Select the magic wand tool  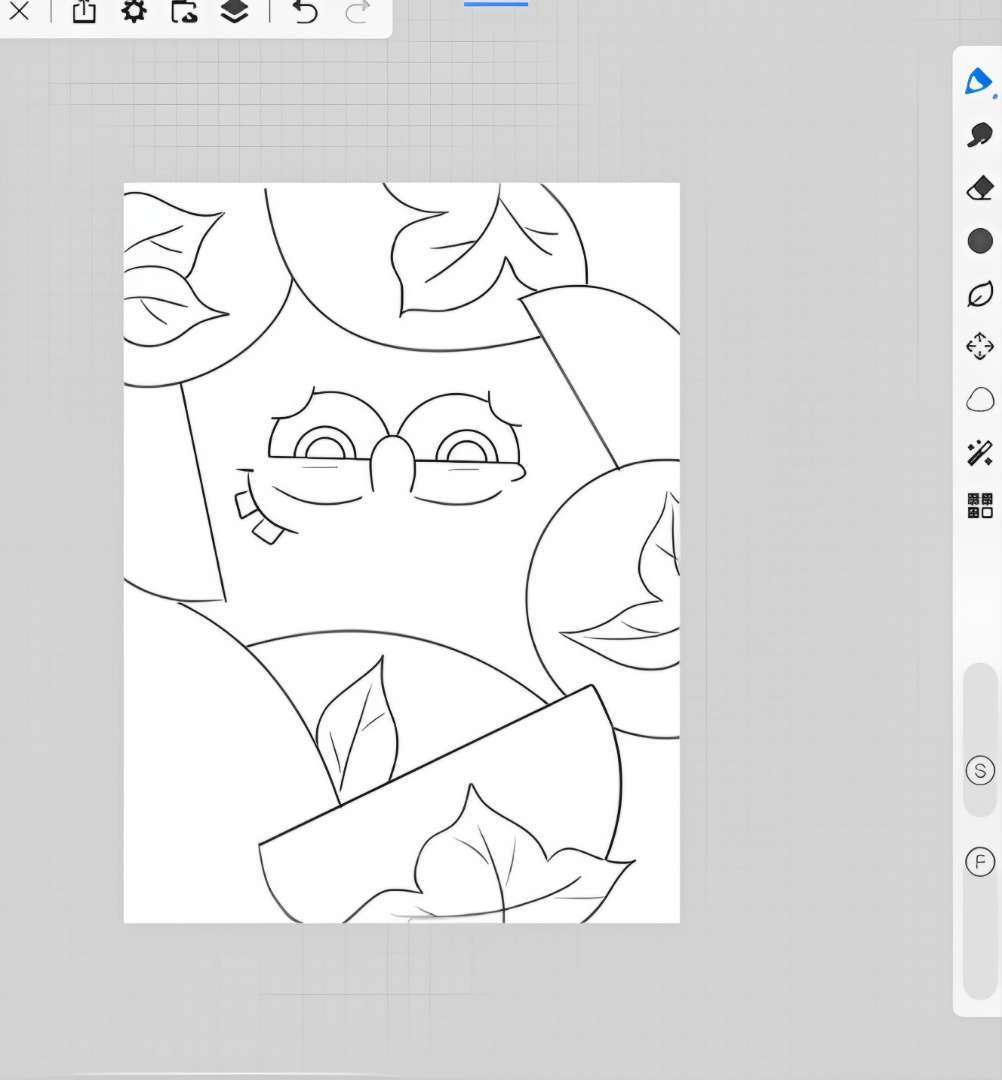coord(980,453)
